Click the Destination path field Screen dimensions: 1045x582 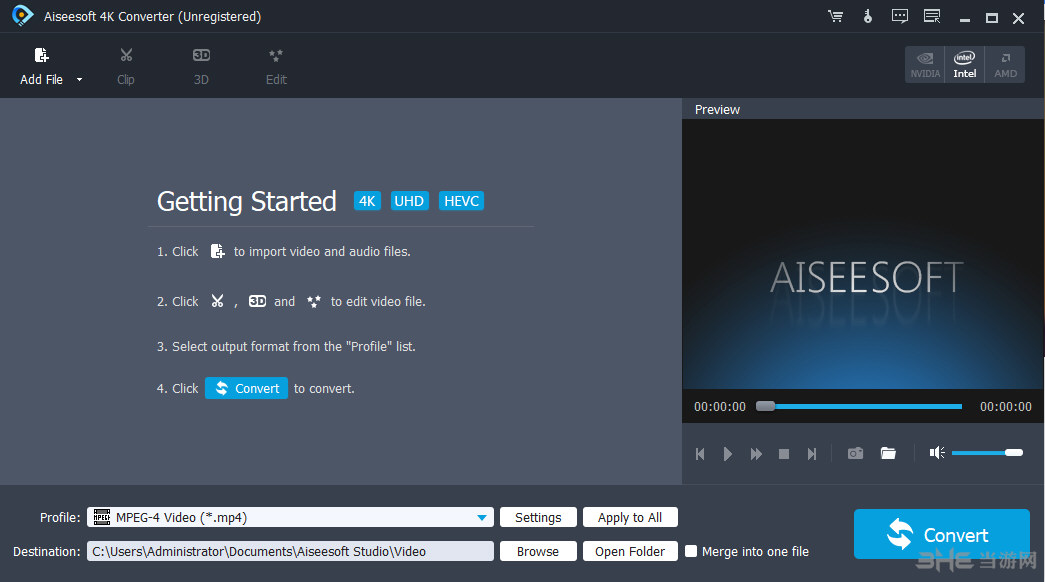pyautogui.click(x=290, y=551)
